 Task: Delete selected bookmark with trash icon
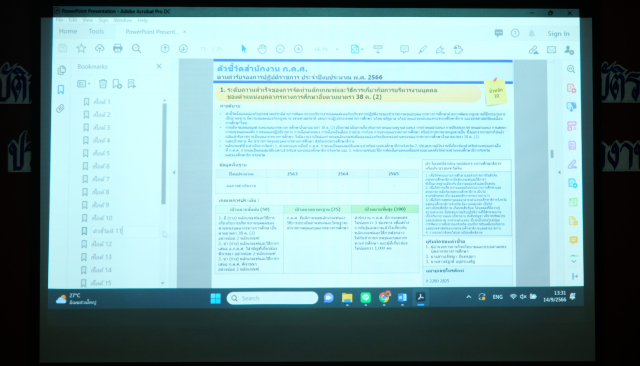coord(103,84)
